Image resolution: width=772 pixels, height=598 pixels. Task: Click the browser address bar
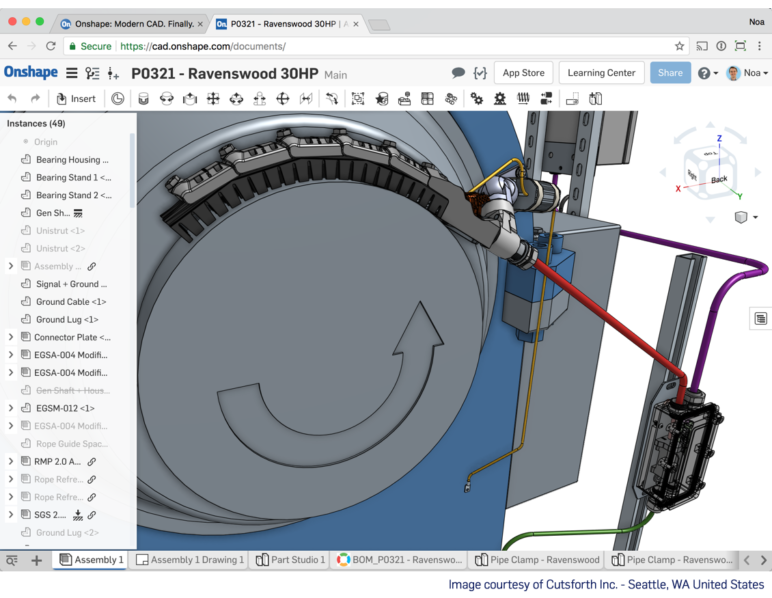point(374,46)
